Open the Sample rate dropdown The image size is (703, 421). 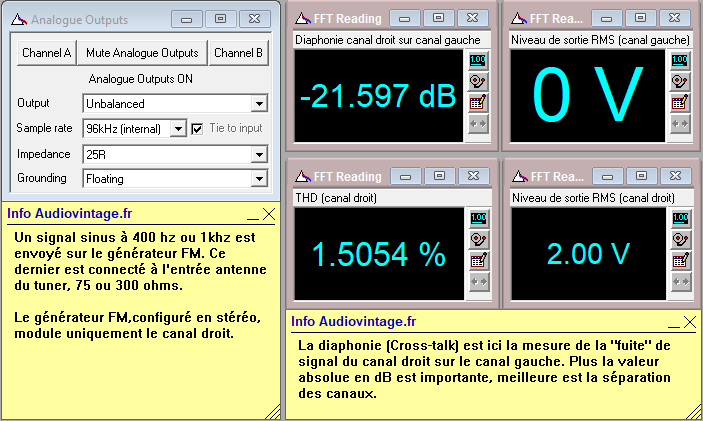pyautogui.click(x=178, y=129)
